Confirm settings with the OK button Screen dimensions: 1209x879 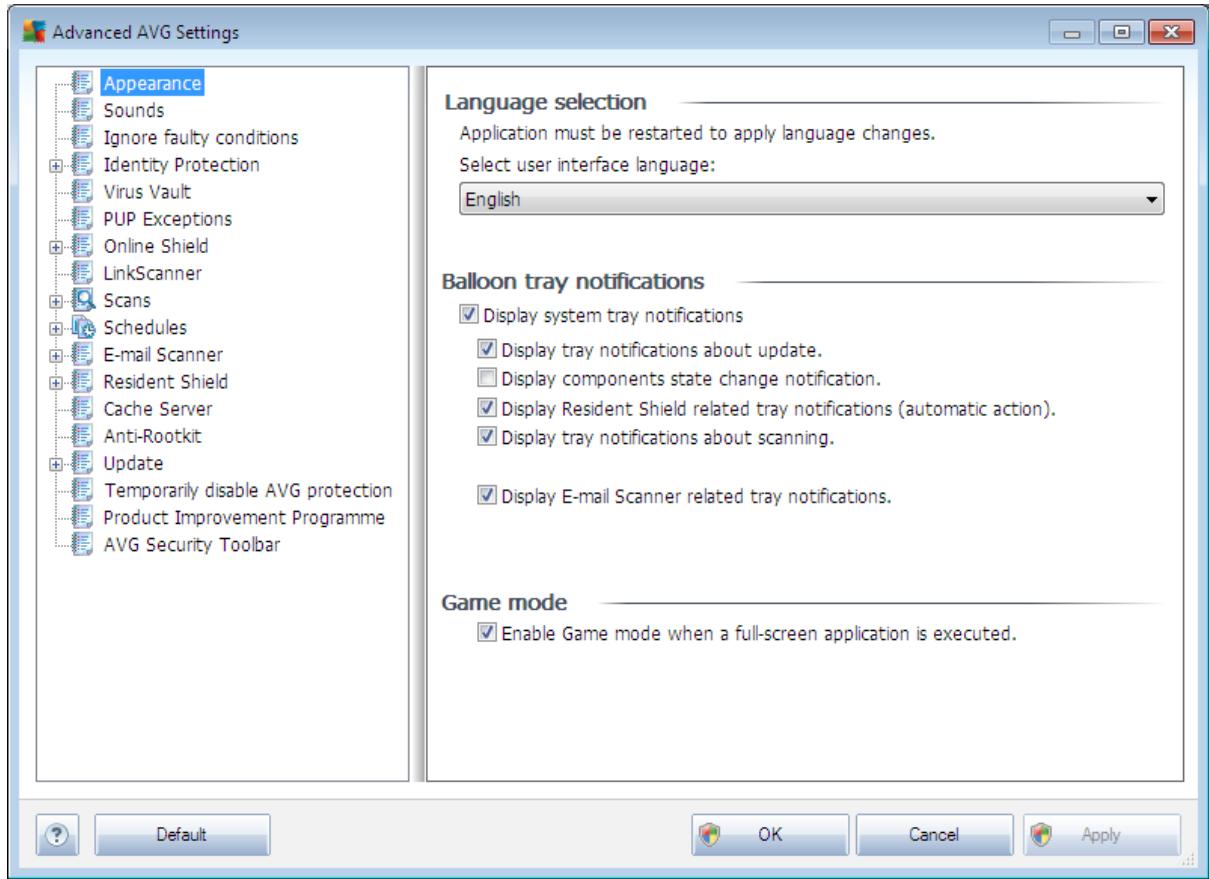[770, 833]
